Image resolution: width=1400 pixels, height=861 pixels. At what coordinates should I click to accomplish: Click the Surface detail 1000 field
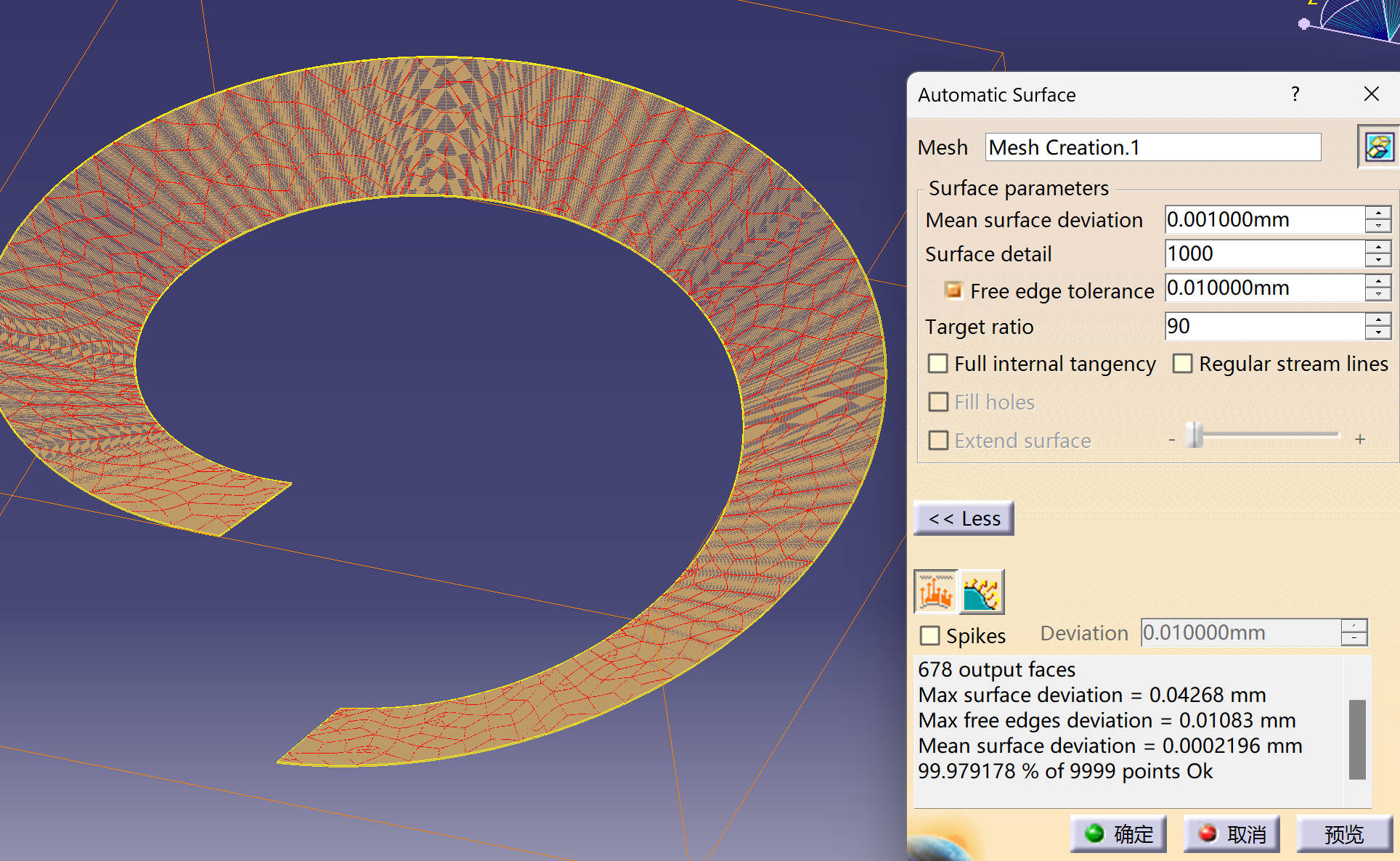(1265, 253)
